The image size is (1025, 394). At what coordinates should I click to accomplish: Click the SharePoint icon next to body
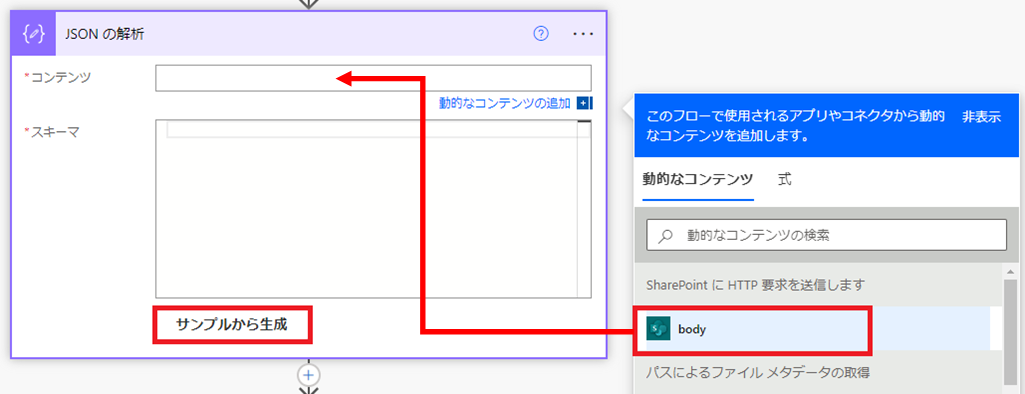[x=659, y=330]
